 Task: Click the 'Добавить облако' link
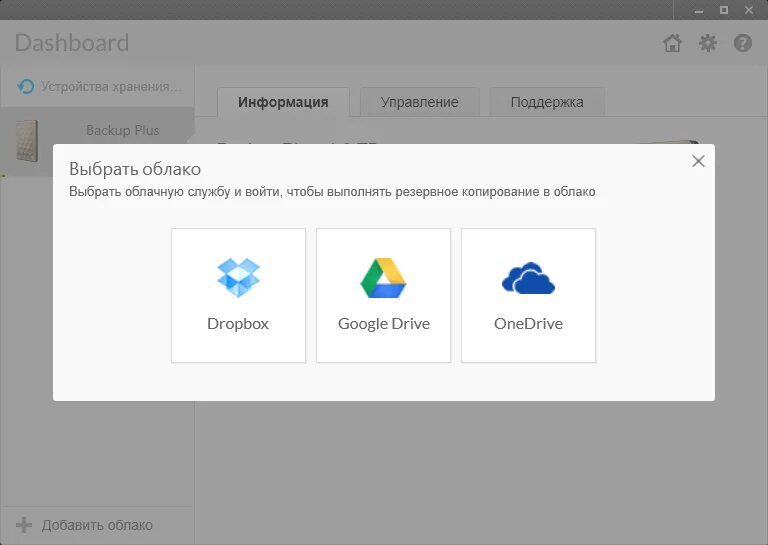[97, 525]
